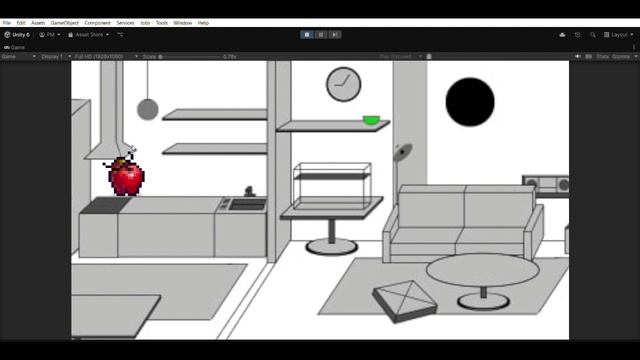The height and width of the screenshot is (360, 640).
Task: Open the Assets menu
Action: (38, 23)
